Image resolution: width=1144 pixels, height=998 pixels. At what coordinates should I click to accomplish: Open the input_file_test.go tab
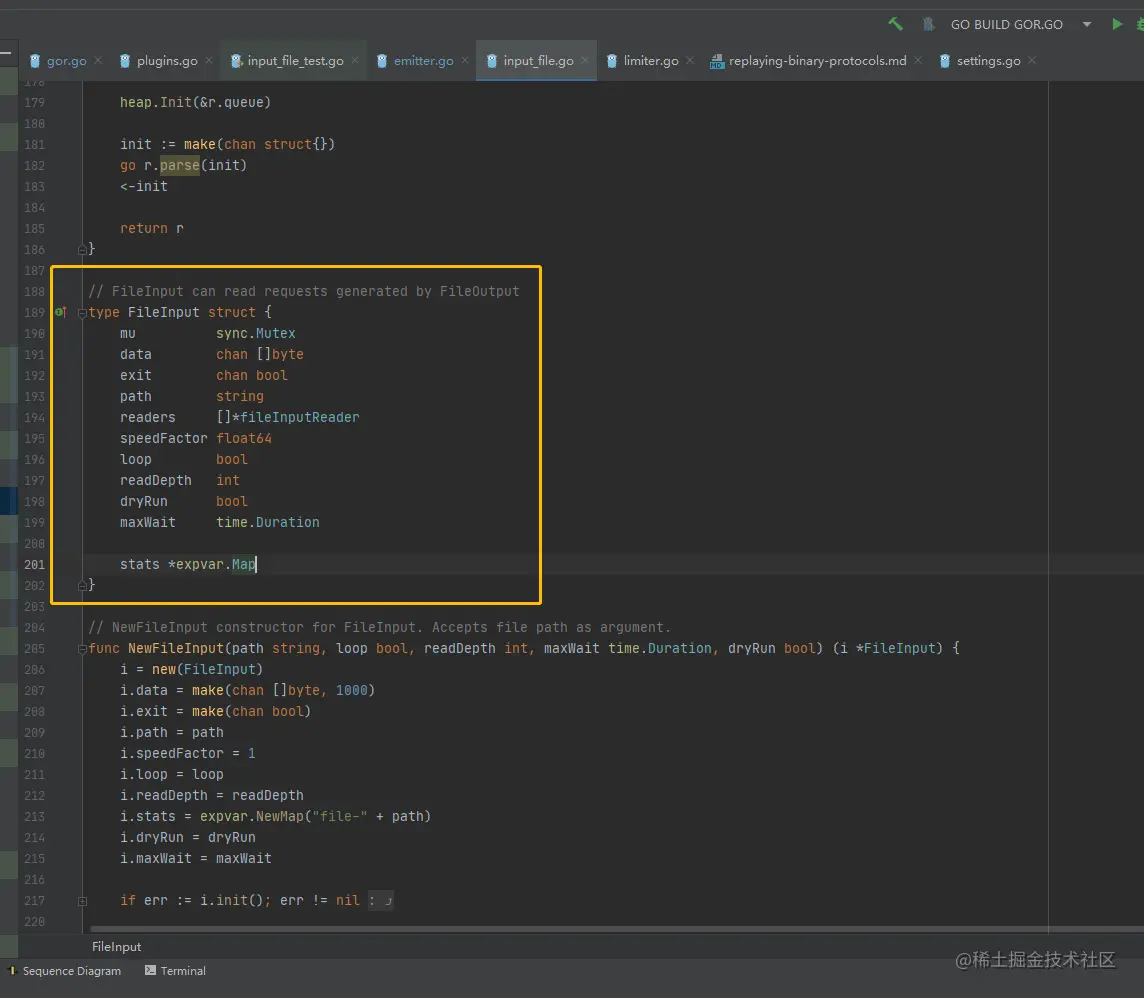tap(295, 61)
